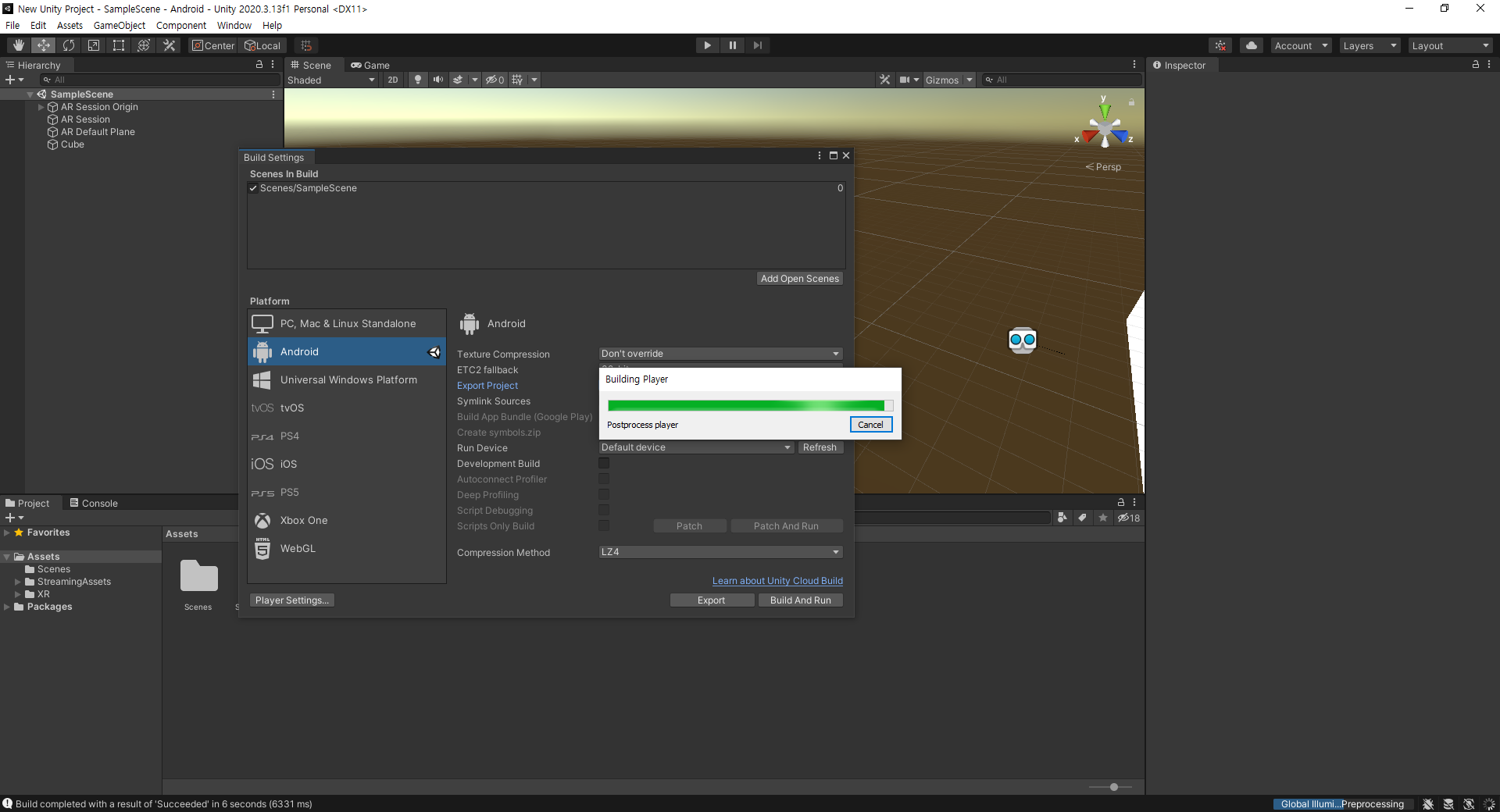Click the Pause button
The width and height of the screenshot is (1500, 812).
[732, 45]
